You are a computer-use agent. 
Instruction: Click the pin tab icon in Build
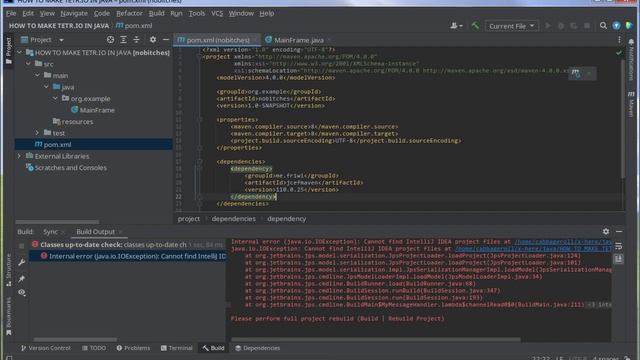[22, 278]
